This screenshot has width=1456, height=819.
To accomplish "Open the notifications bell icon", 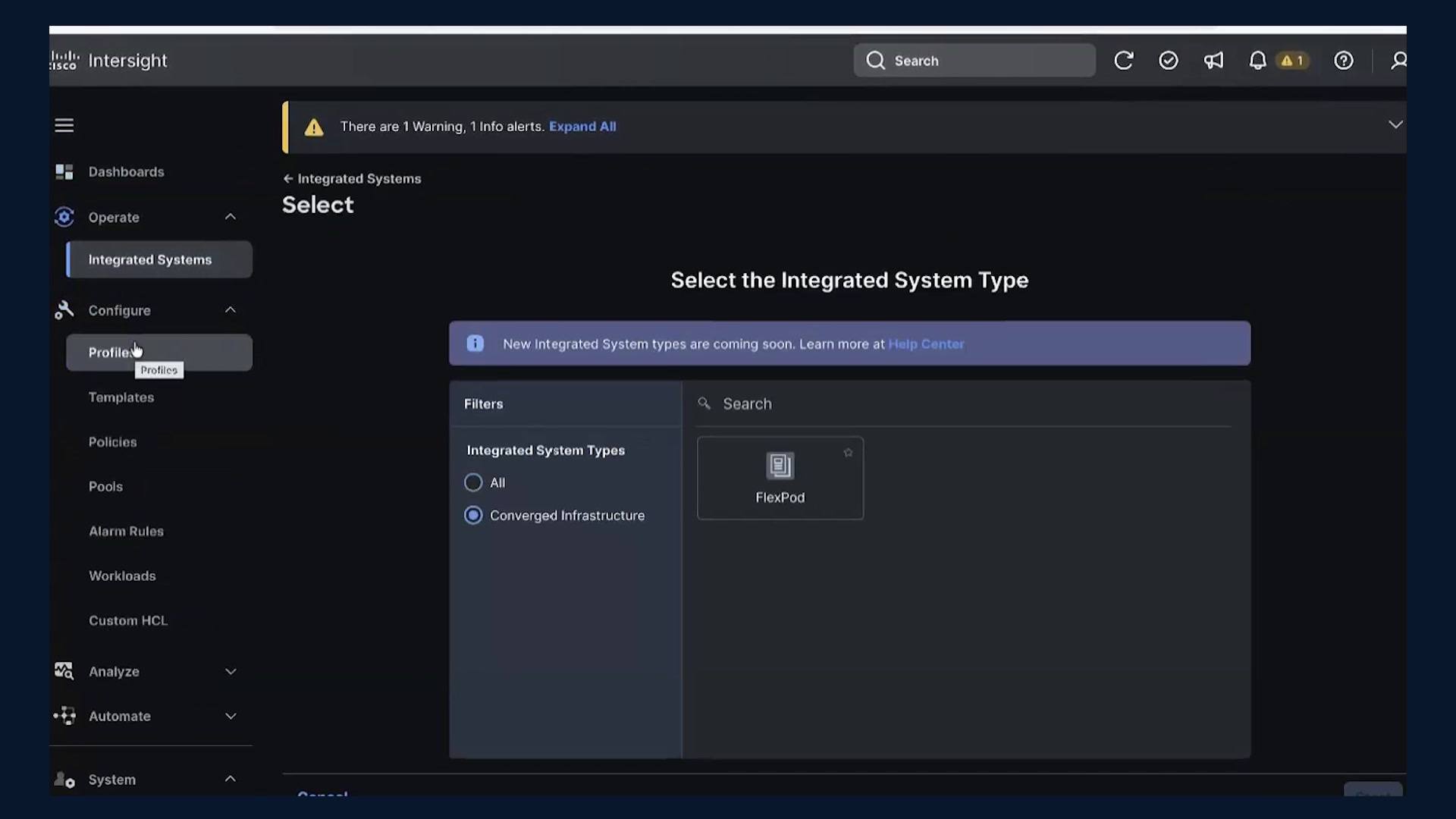I will click(1257, 61).
